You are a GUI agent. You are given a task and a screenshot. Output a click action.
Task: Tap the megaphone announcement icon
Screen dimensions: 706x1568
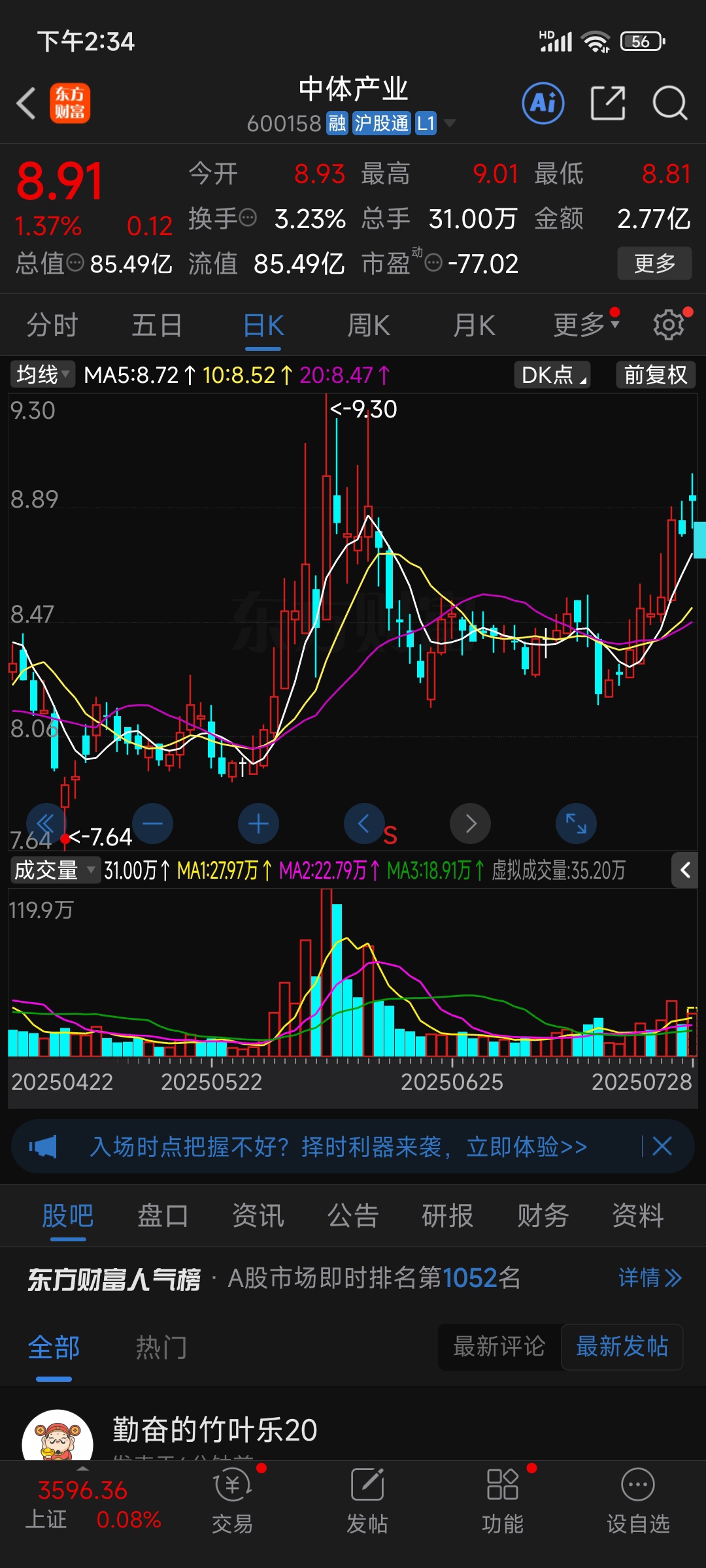click(x=43, y=1146)
